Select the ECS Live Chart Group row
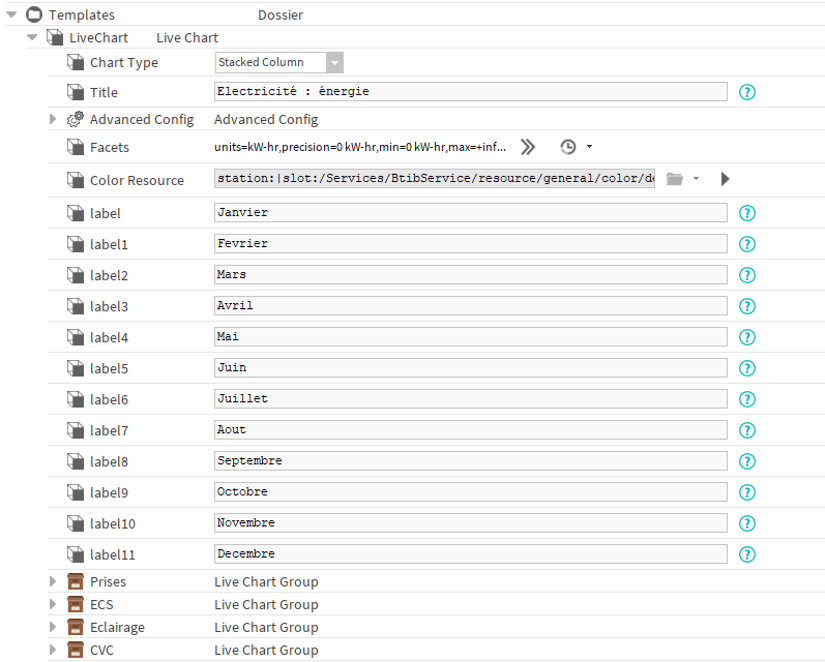Image resolution: width=825 pixels, height=662 pixels. [x=436, y=604]
